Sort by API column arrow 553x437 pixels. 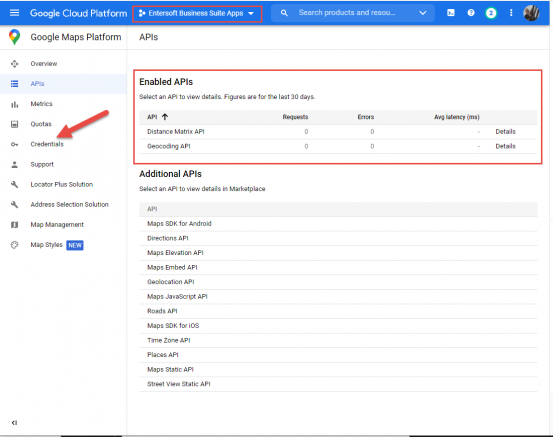[165, 117]
